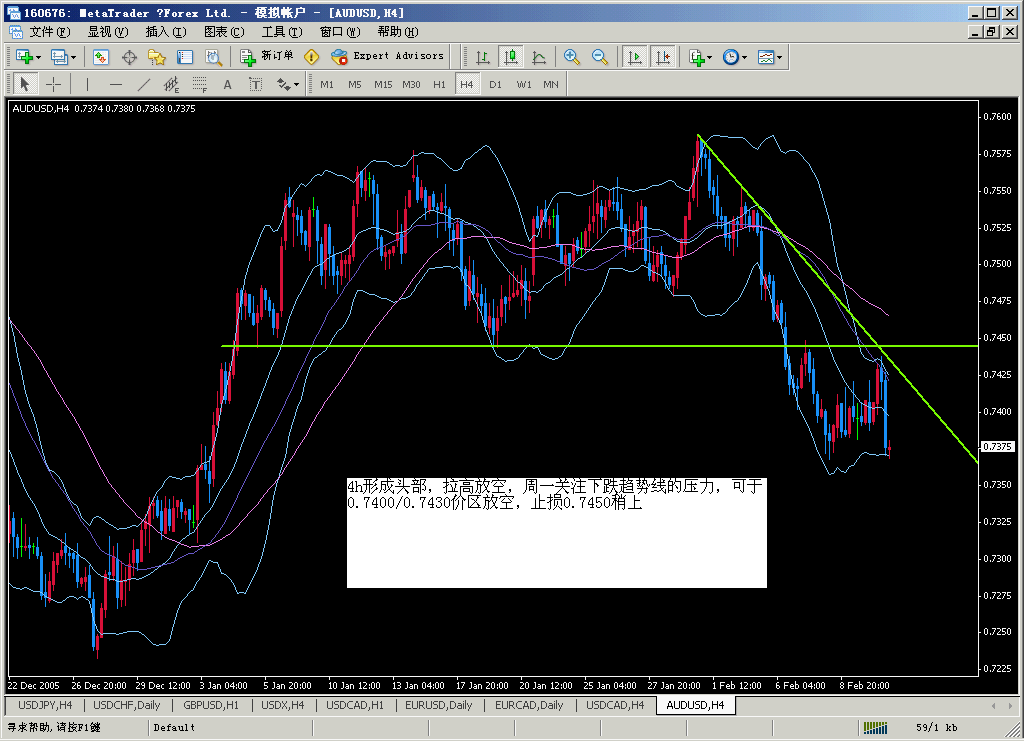This screenshot has height=741, width=1024.
Task: Switch to USDCHF,Daily chart tab
Action: point(126,705)
